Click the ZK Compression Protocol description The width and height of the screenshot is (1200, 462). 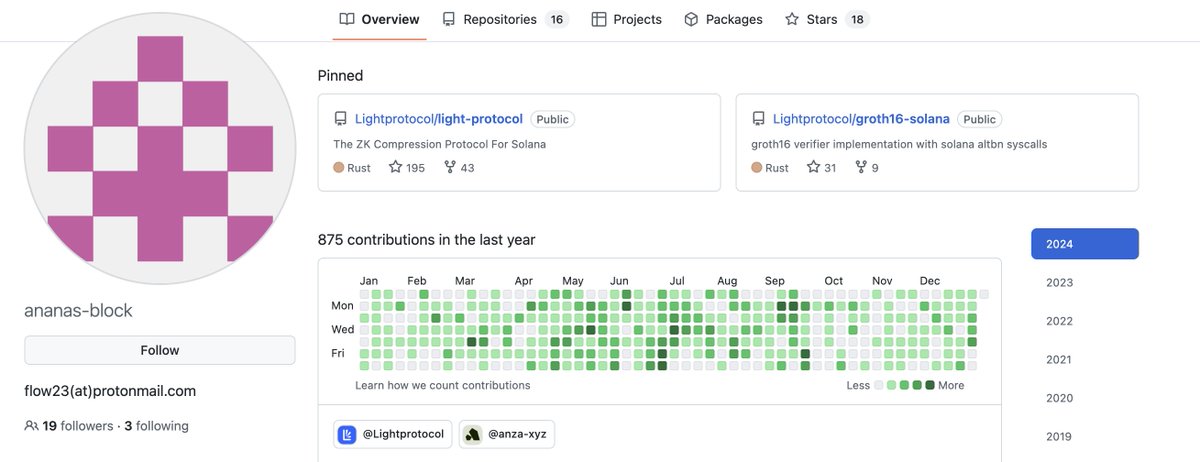(439, 144)
